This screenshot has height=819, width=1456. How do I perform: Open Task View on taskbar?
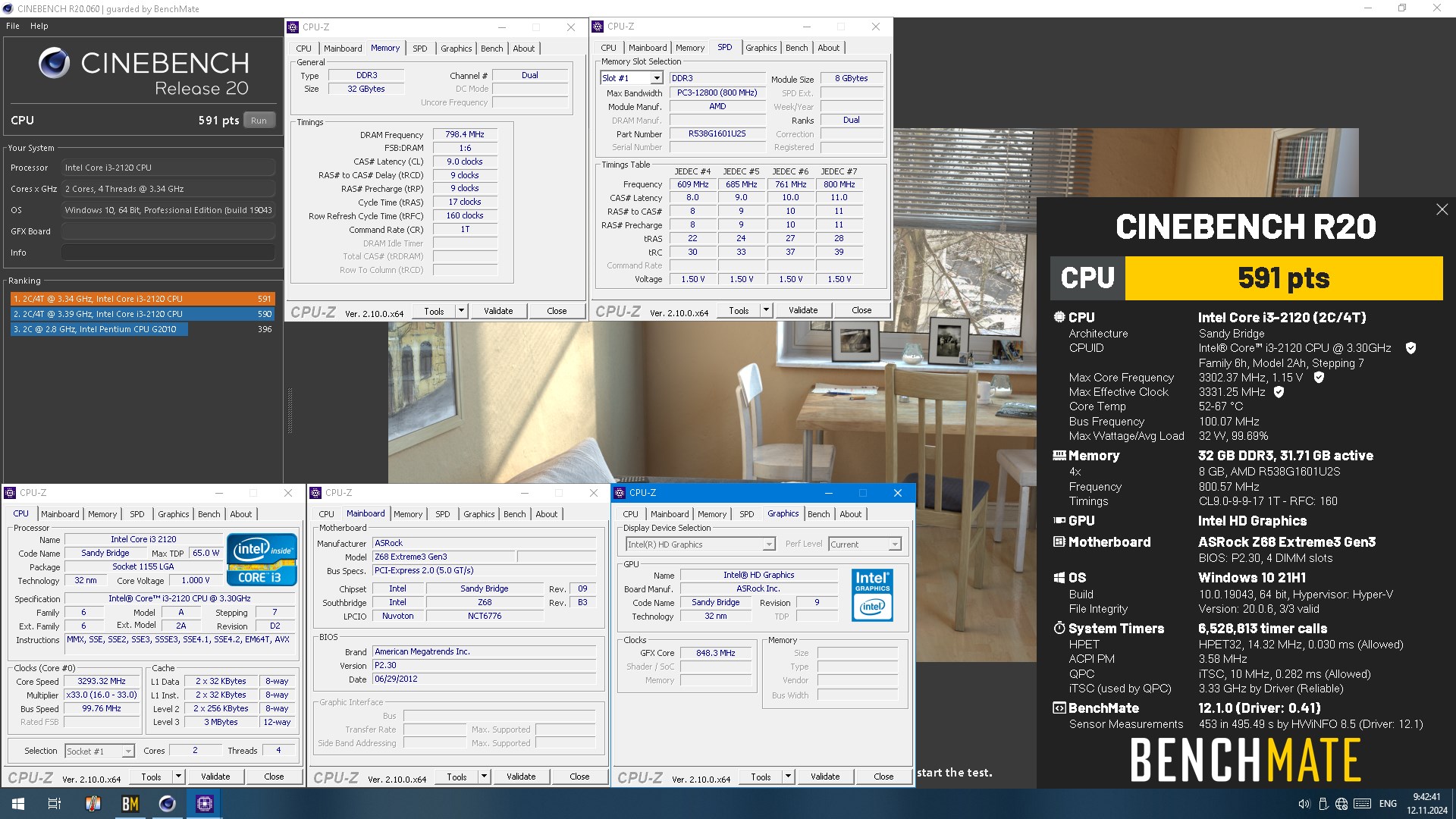(x=55, y=804)
